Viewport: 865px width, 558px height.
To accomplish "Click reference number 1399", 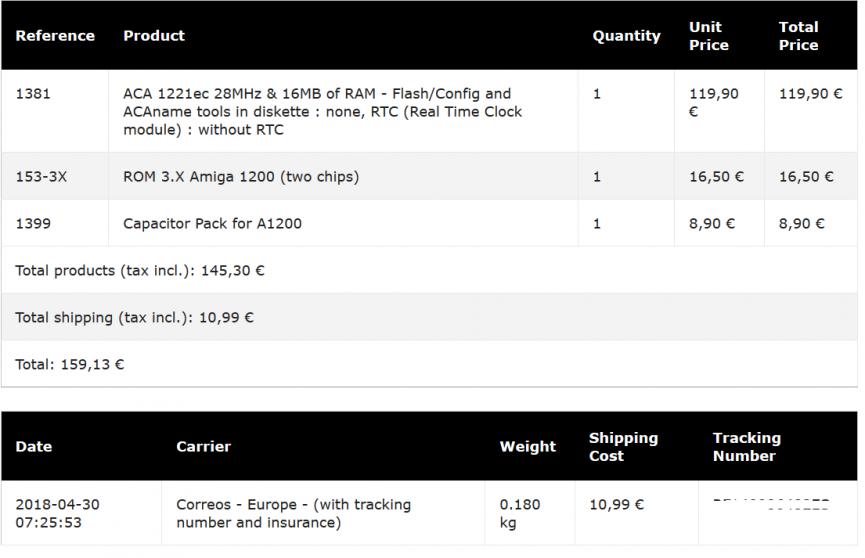I will 33,224.
